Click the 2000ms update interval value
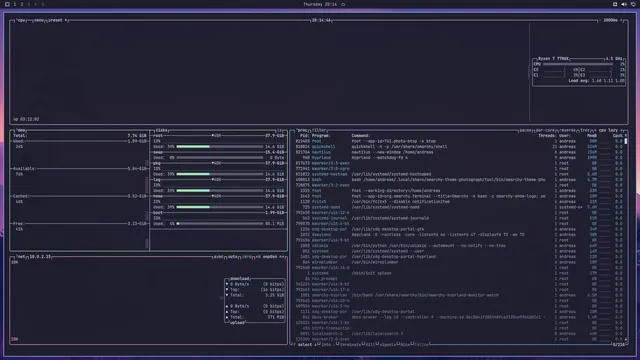This screenshot has width=640, height=360. click(x=610, y=20)
